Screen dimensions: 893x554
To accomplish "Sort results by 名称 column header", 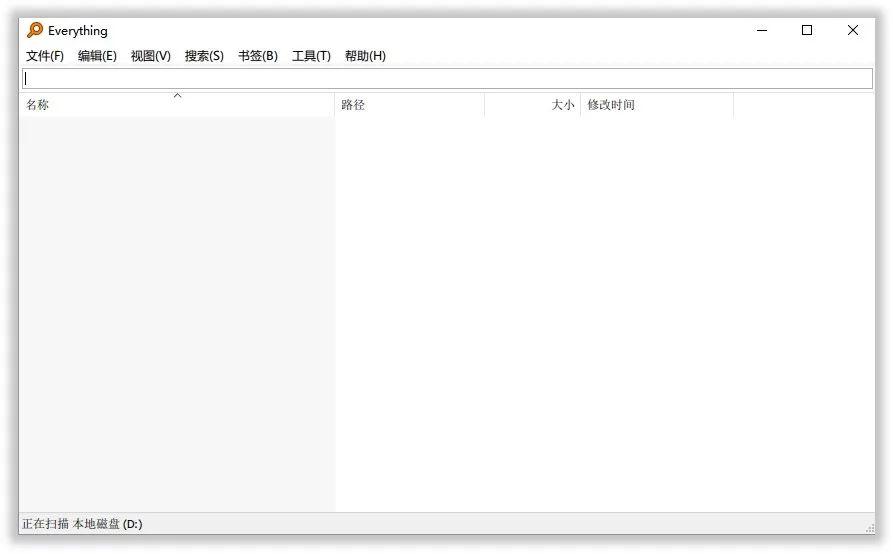I will point(177,105).
